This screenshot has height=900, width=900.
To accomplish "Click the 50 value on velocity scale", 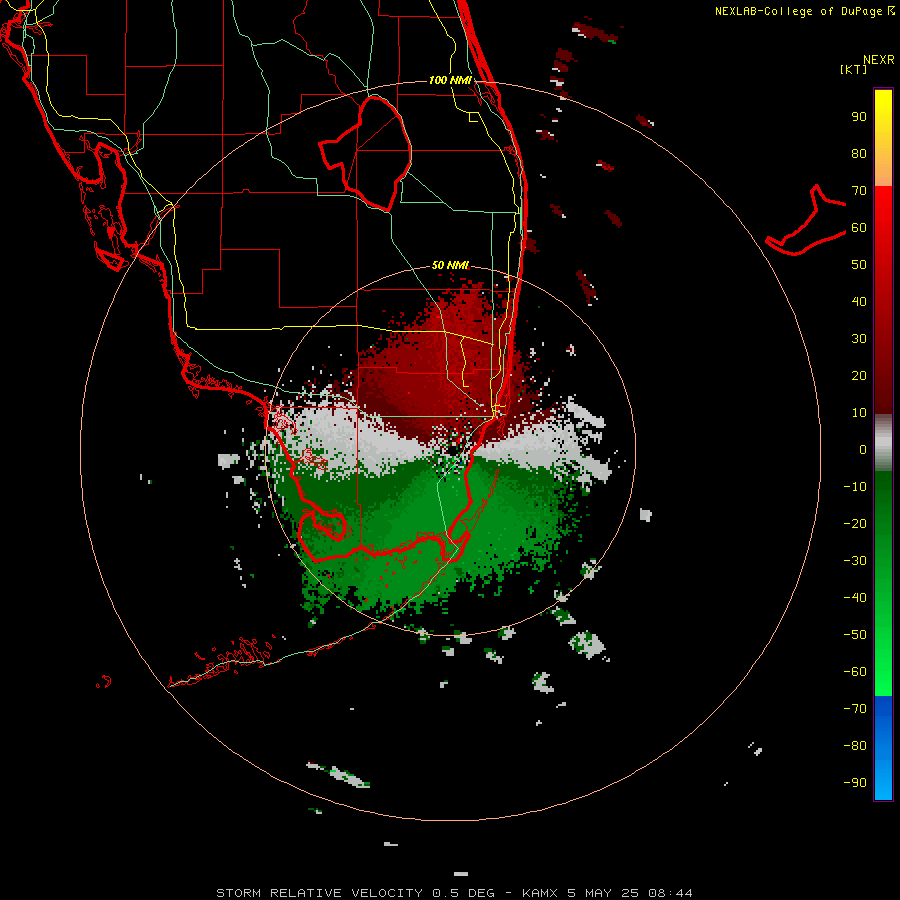I will 859,265.
